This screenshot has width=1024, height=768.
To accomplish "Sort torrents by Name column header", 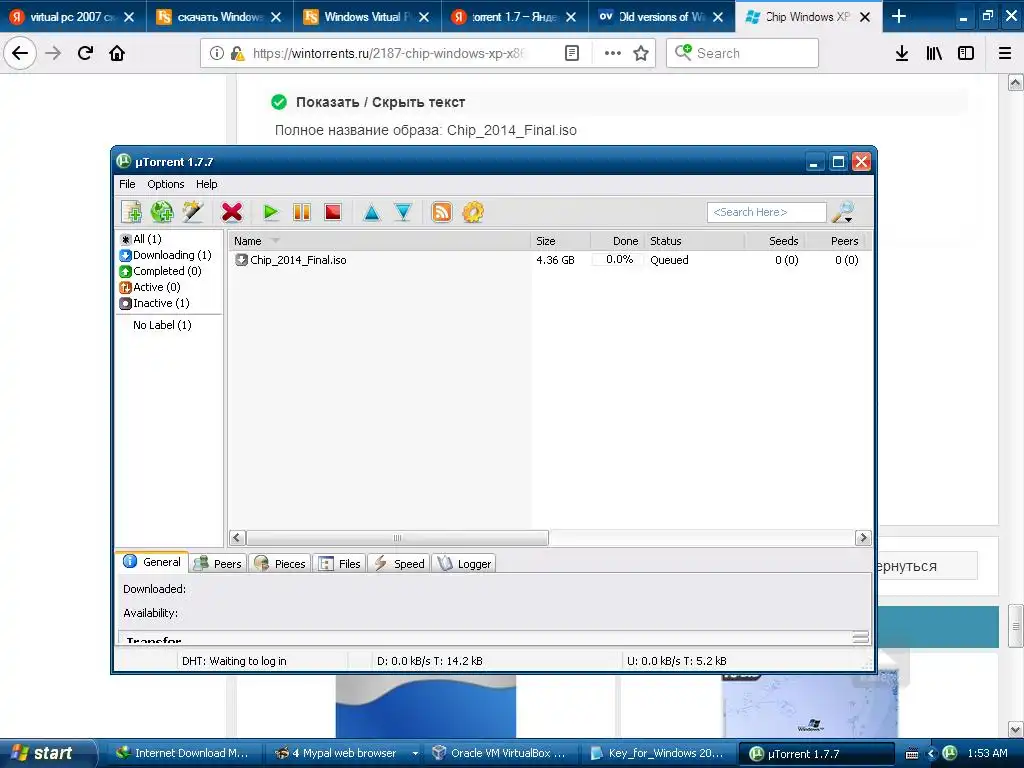I will point(379,241).
